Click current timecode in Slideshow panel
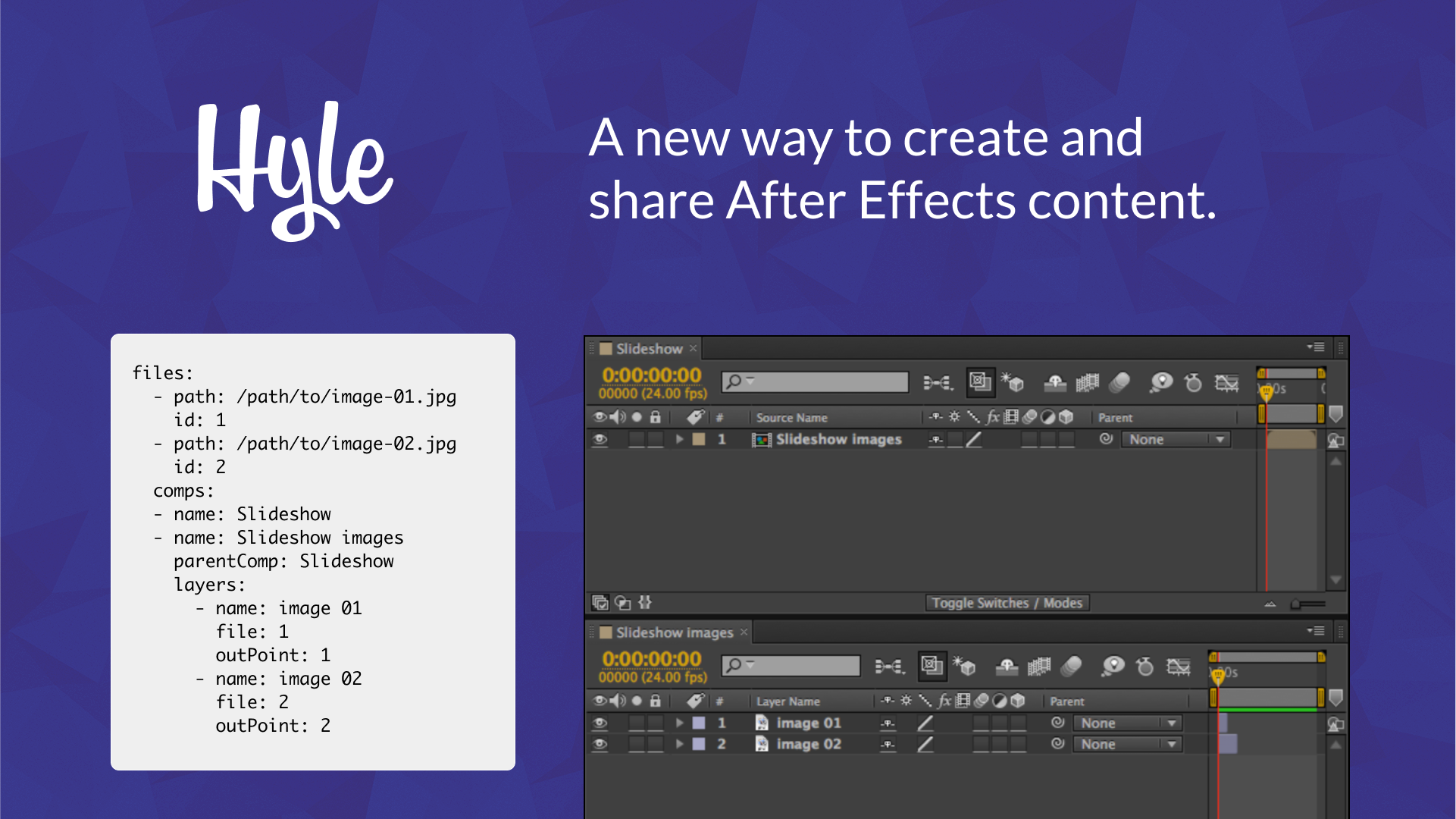The image size is (1456, 819). pyautogui.click(x=652, y=375)
